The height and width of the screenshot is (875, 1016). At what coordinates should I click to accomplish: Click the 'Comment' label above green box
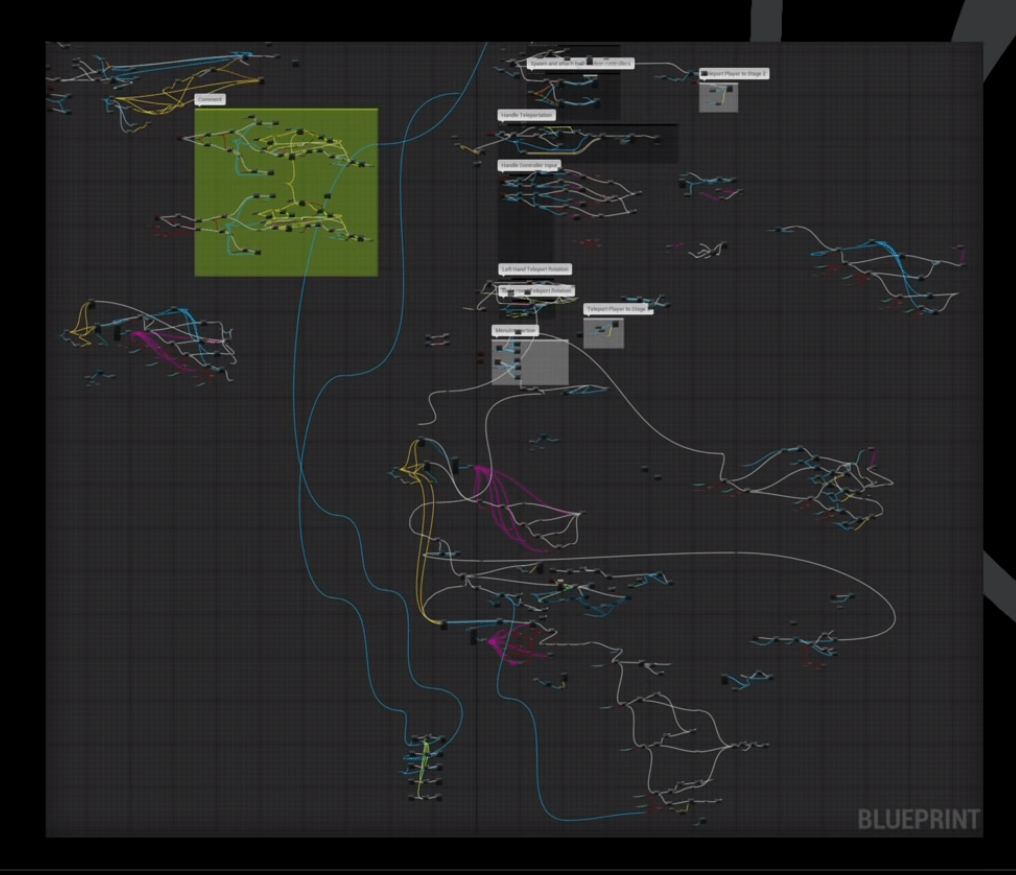point(211,100)
